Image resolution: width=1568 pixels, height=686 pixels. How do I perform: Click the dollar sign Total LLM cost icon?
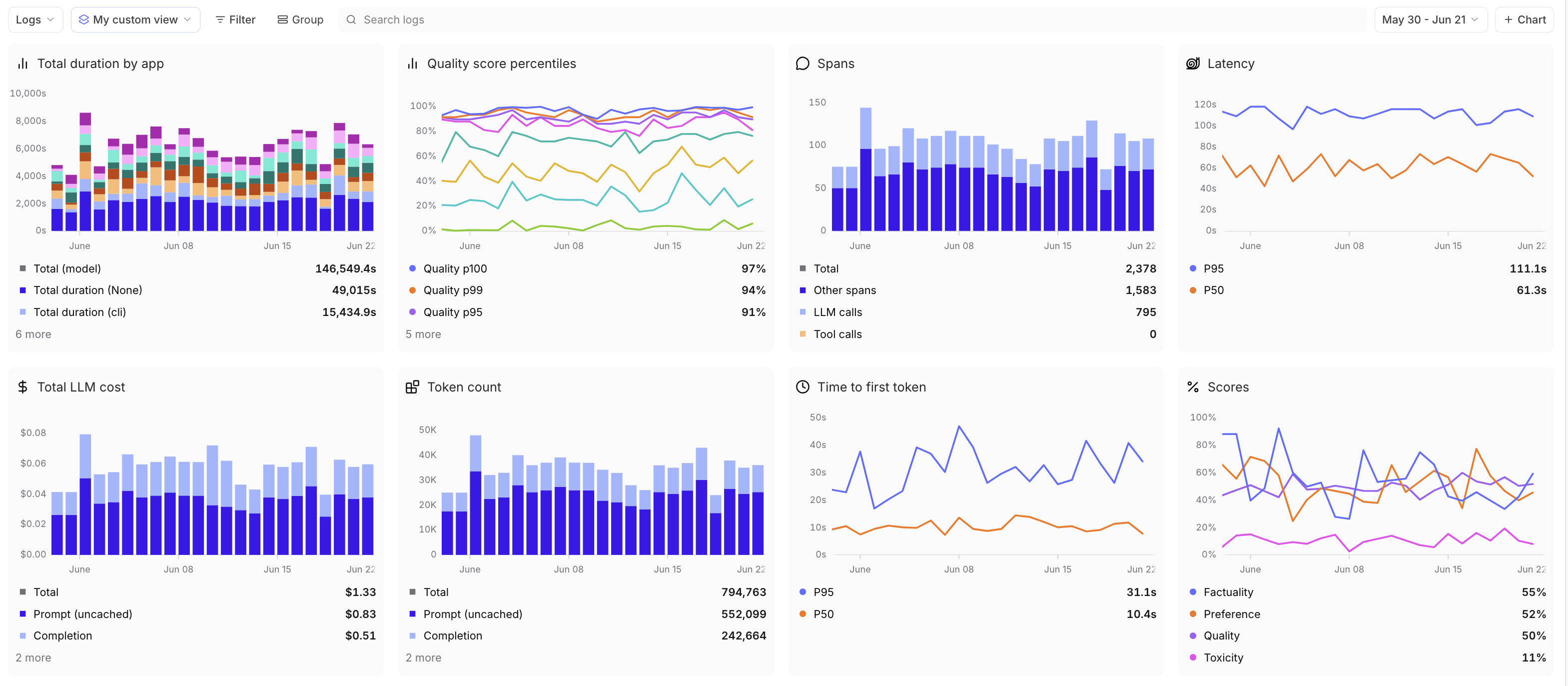tap(23, 387)
